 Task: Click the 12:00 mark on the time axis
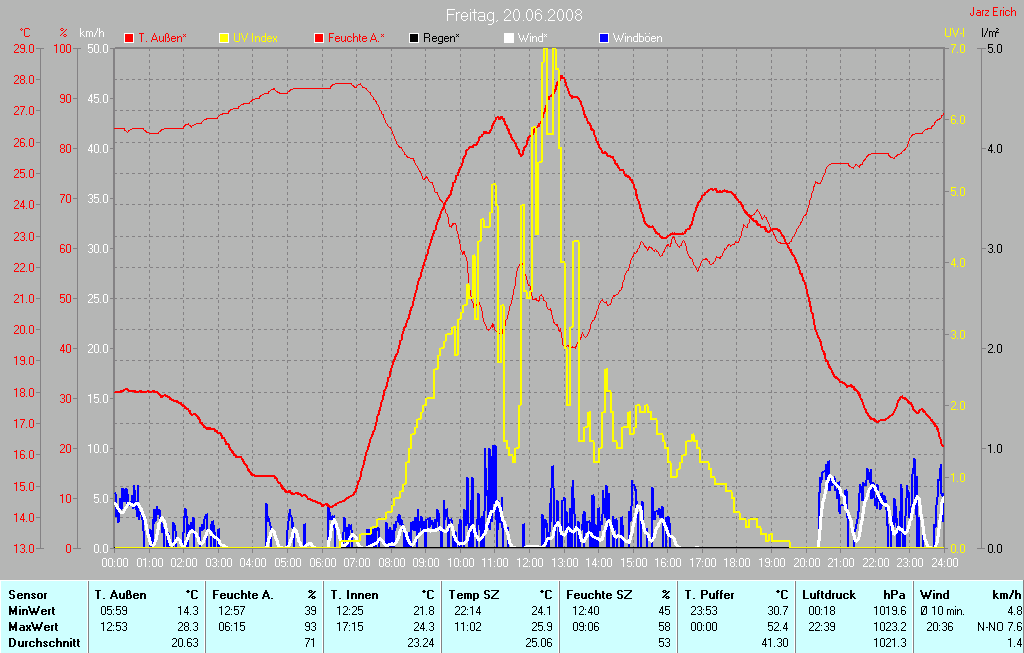(x=529, y=563)
